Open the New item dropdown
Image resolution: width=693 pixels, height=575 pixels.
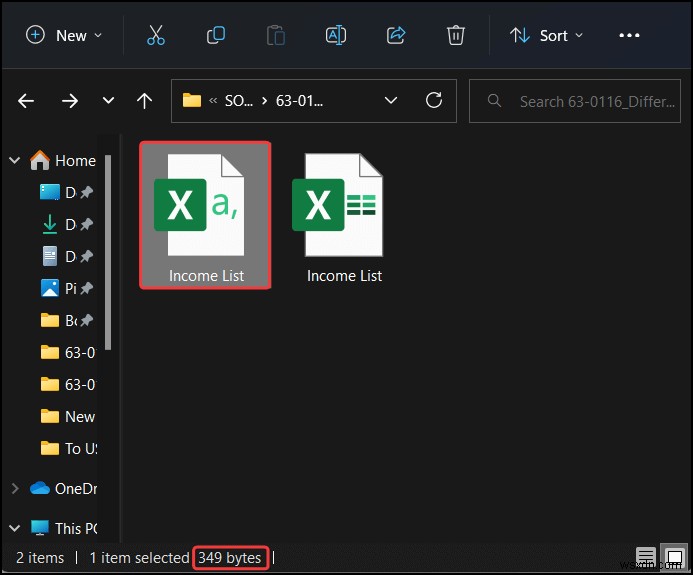64,35
